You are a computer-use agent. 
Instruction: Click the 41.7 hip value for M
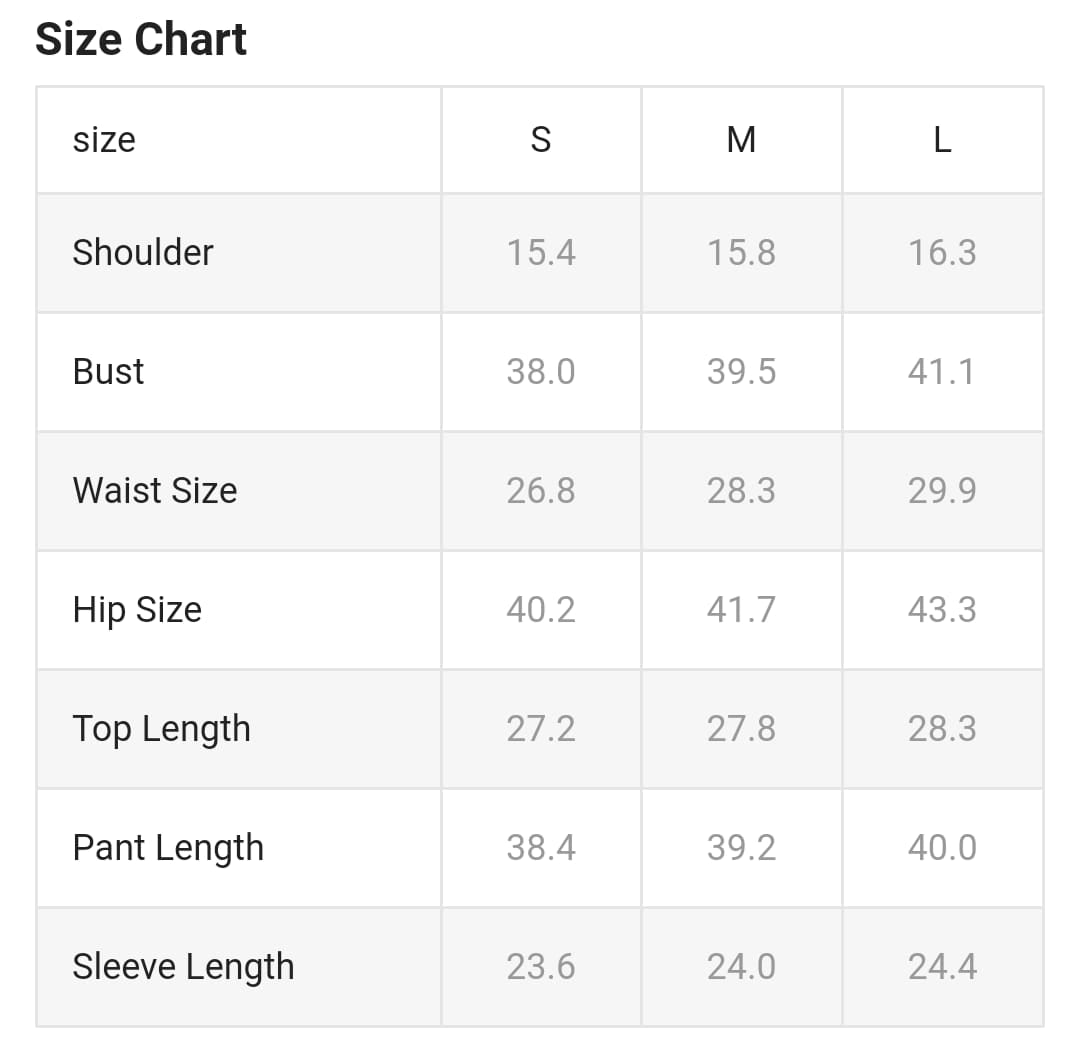tap(741, 609)
